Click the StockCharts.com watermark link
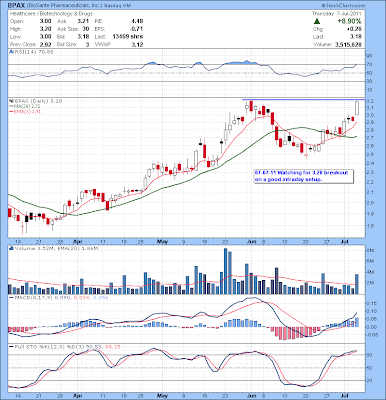 pos(343,6)
